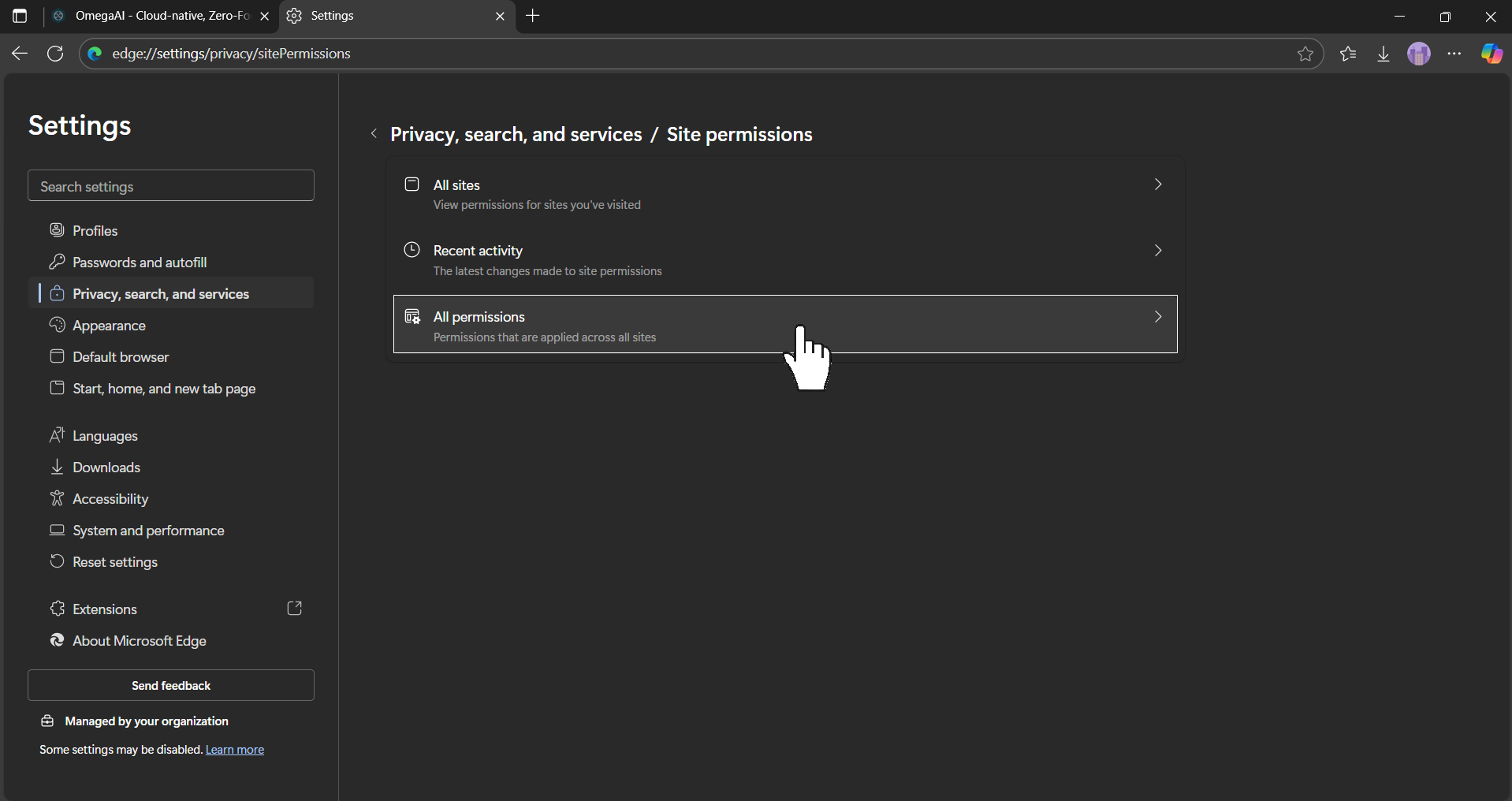
Task: Go back using breadcrumb back chevron
Action: click(x=374, y=134)
